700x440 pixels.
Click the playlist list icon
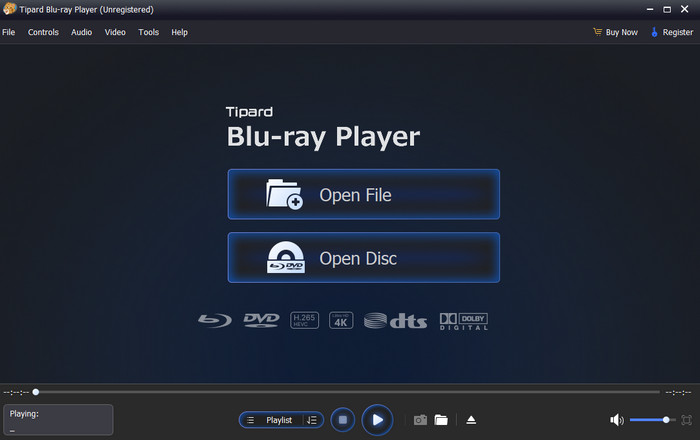251,420
